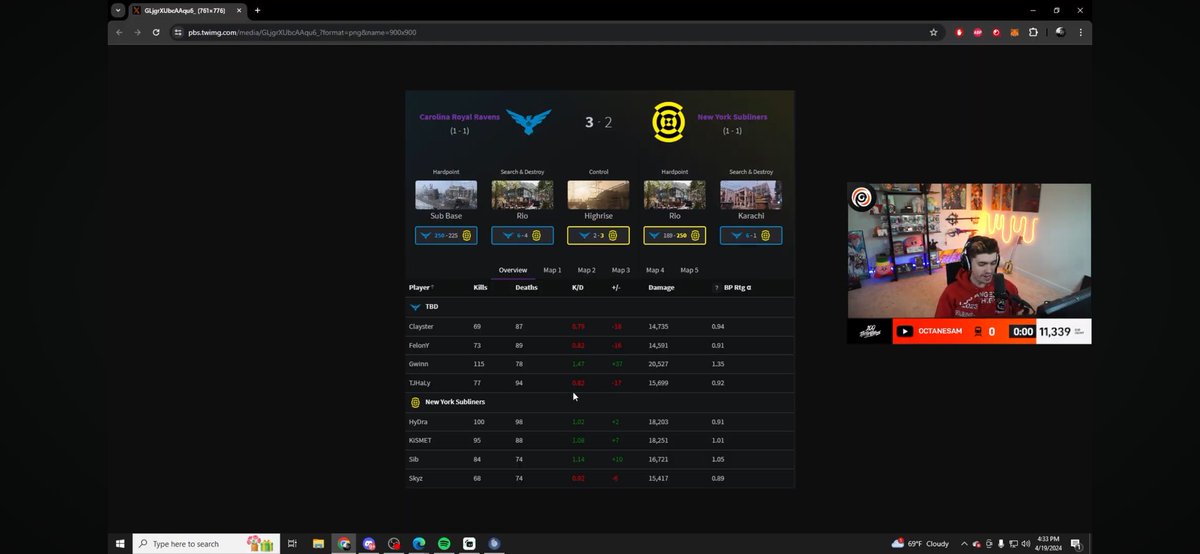The width and height of the screenshot is (1200, 554).
Task: Select player FelonY in the table
Action: click(419, 345)
